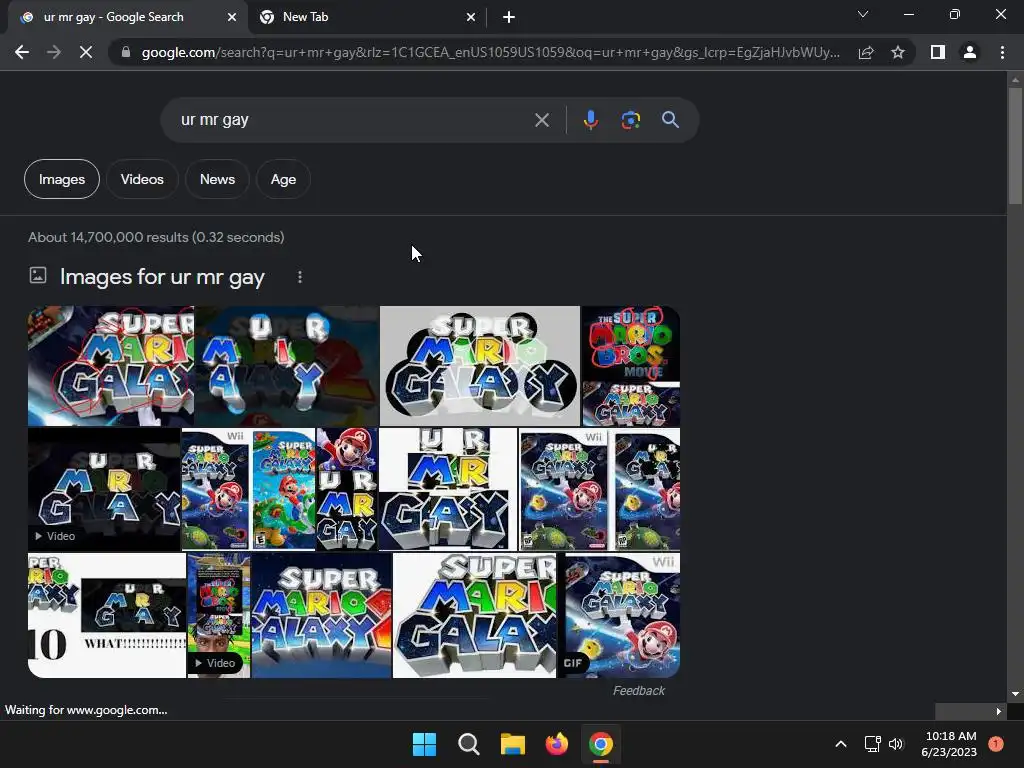This screenshot has height=768, width=1024.
Task: Launch Firefox from the taskbar
Action: point(556,744)
